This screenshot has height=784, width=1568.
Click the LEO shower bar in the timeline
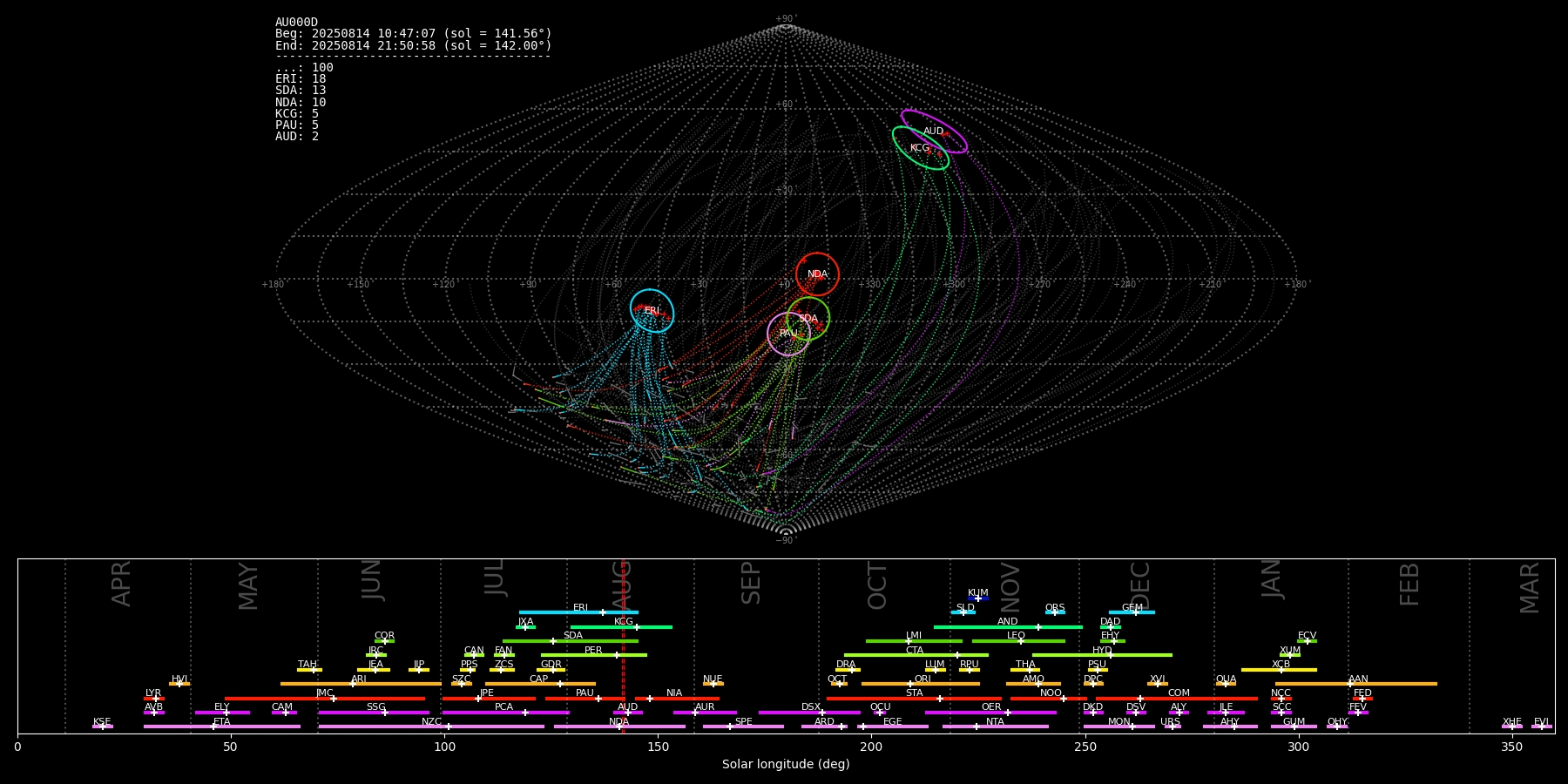[x=1018, y=641]
